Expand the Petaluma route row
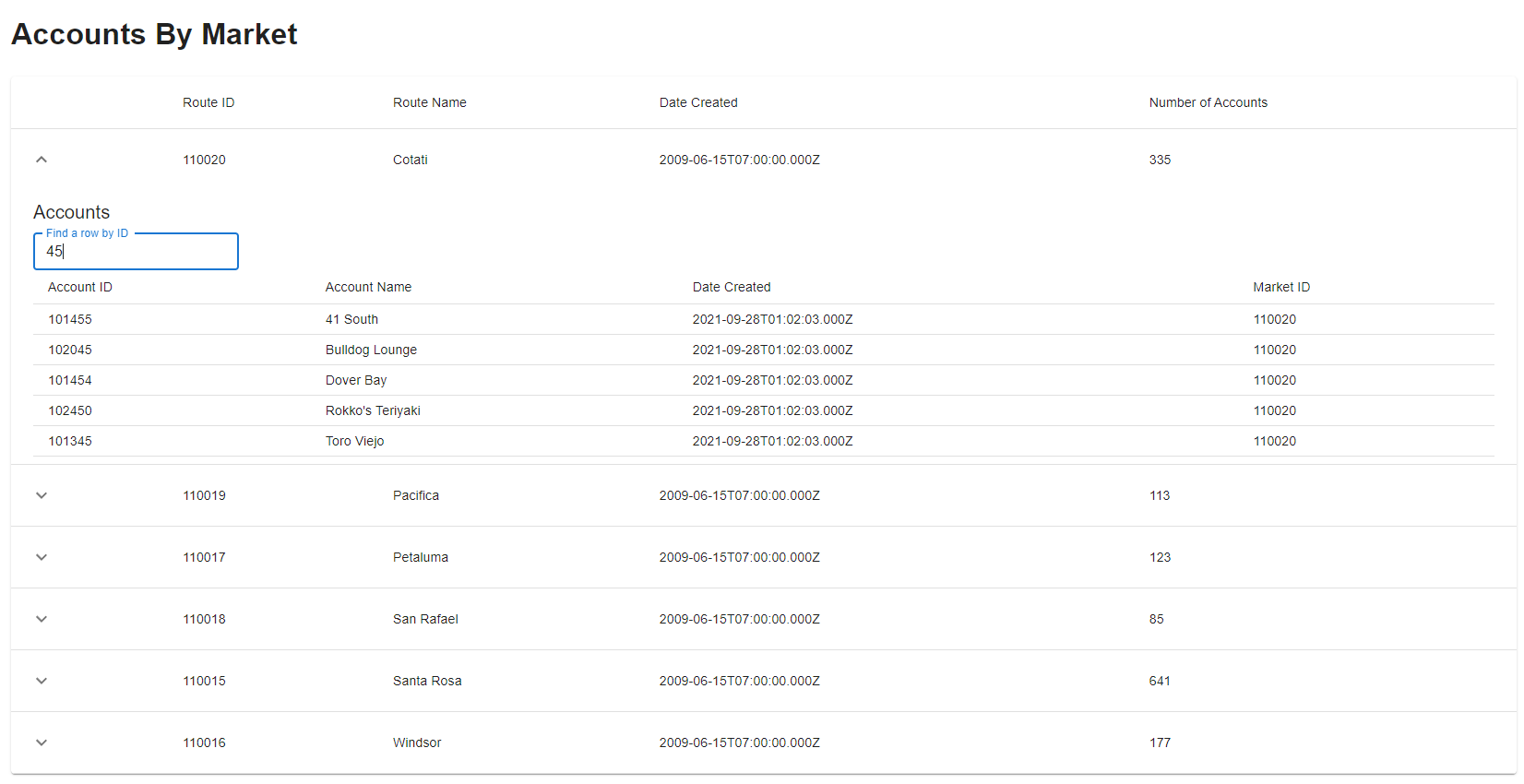The height and width of the screenshot is (784, 1524). [42, 557]
